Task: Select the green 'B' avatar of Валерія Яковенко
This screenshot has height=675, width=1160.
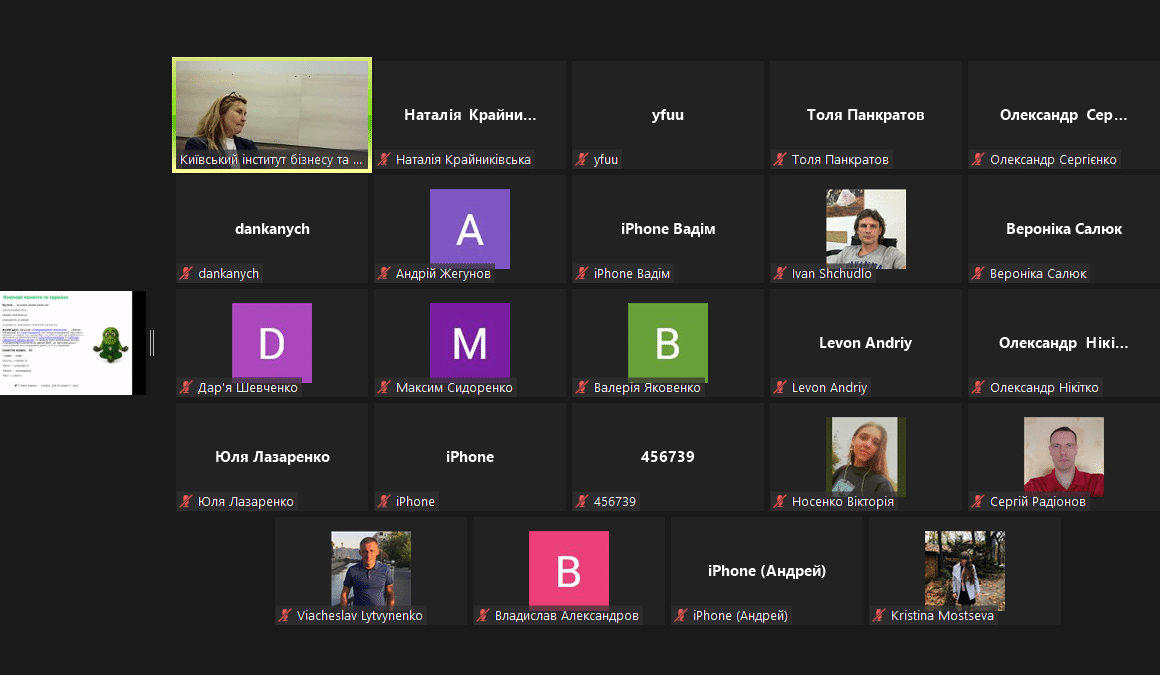Action: tap(667, 342)
